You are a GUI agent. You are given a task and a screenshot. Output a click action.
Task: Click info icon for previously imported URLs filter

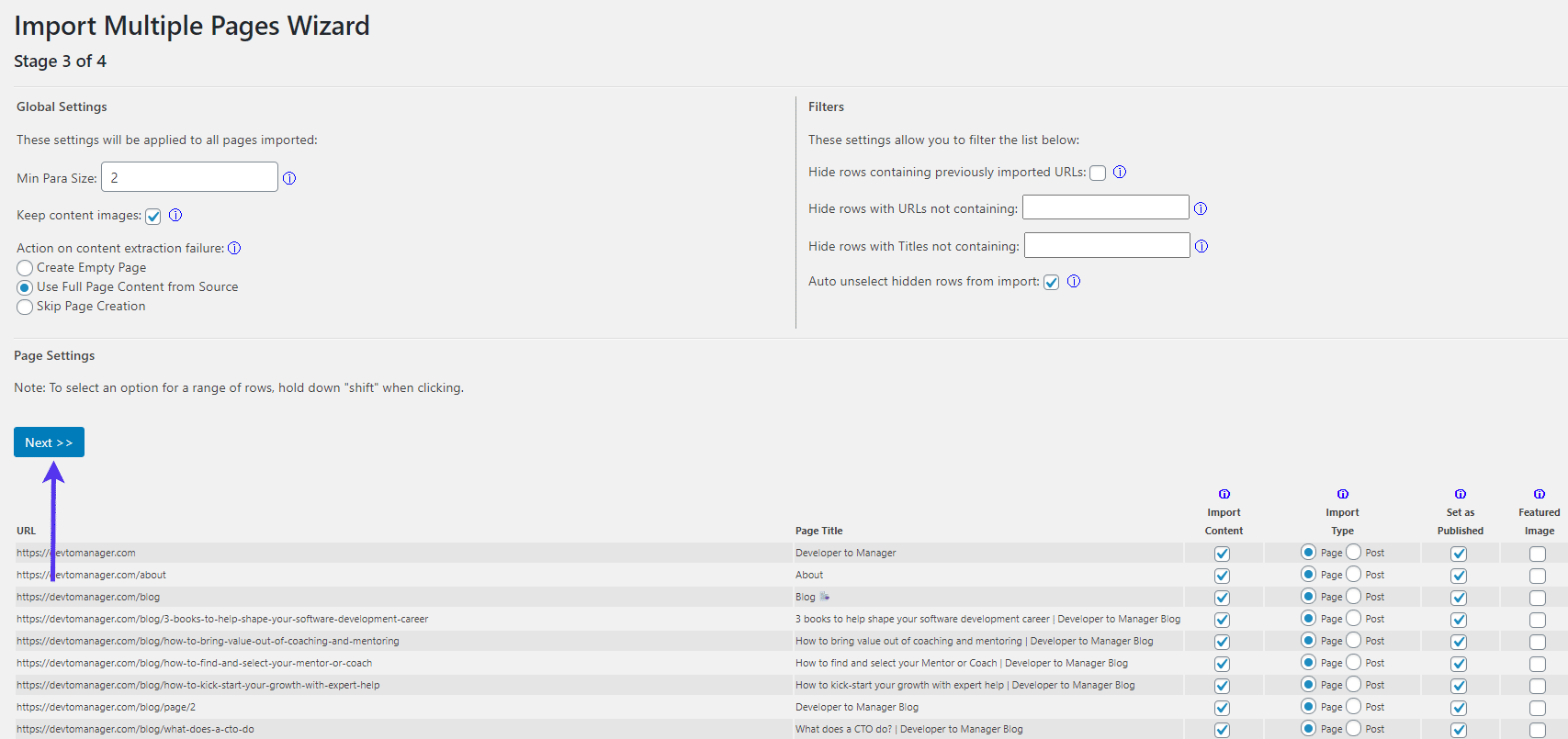pos(1120,172)
